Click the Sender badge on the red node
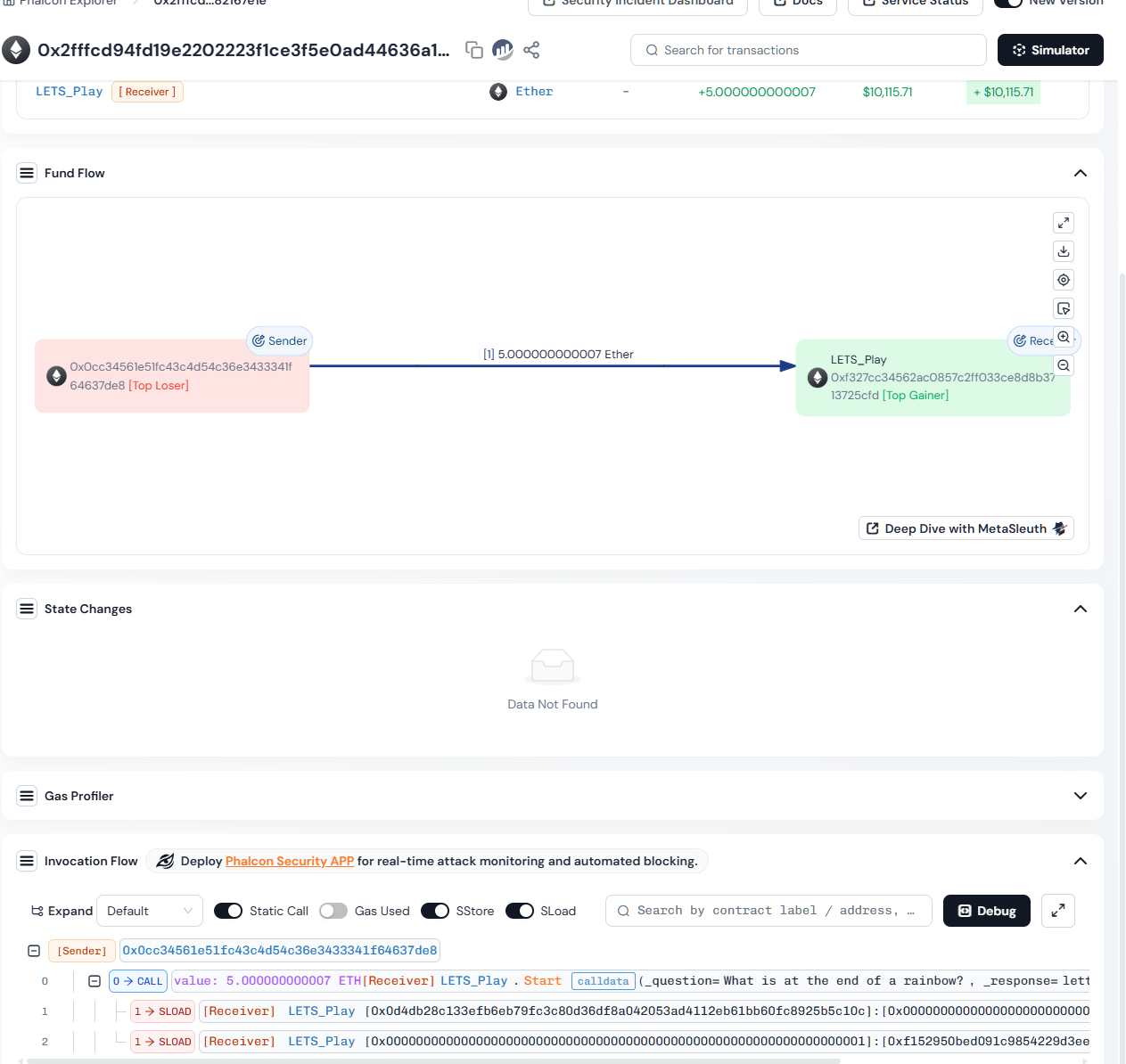This screenshot has height=1064, width=1126. [279, 340]
